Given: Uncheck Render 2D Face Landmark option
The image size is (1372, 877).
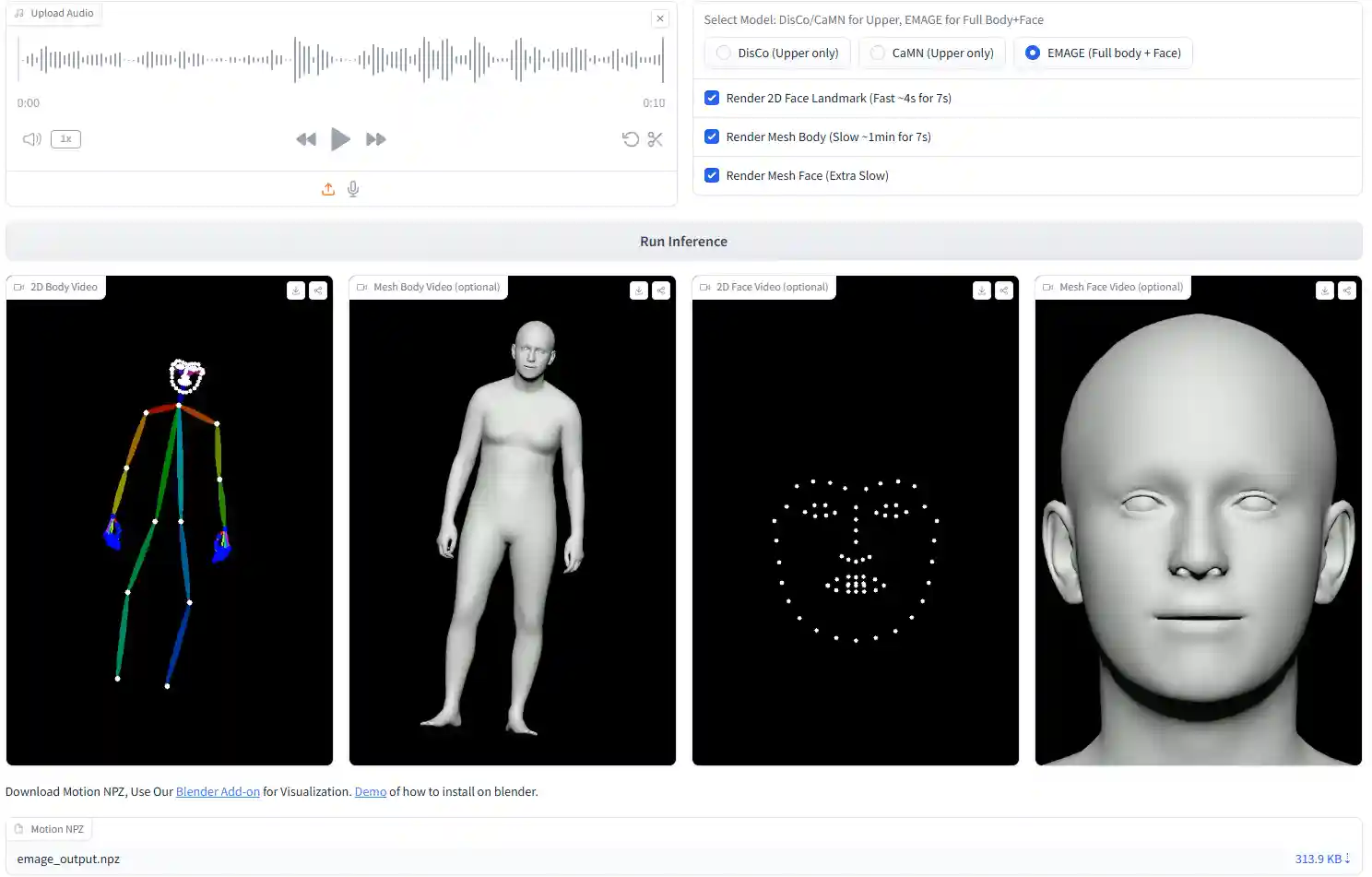Looking at the screenshot, I should click(x=712, y=98).
